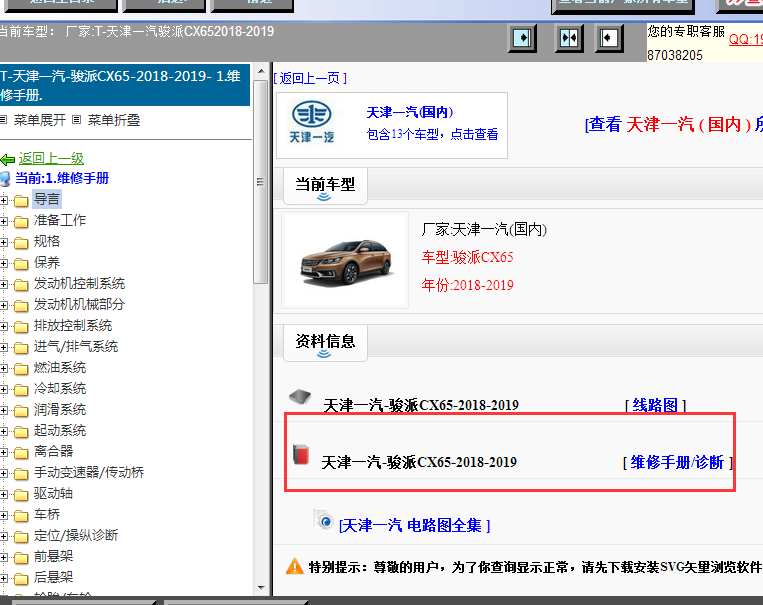
Task: Click the 菜单折叠 icon
Action: [x=76, y=120]
